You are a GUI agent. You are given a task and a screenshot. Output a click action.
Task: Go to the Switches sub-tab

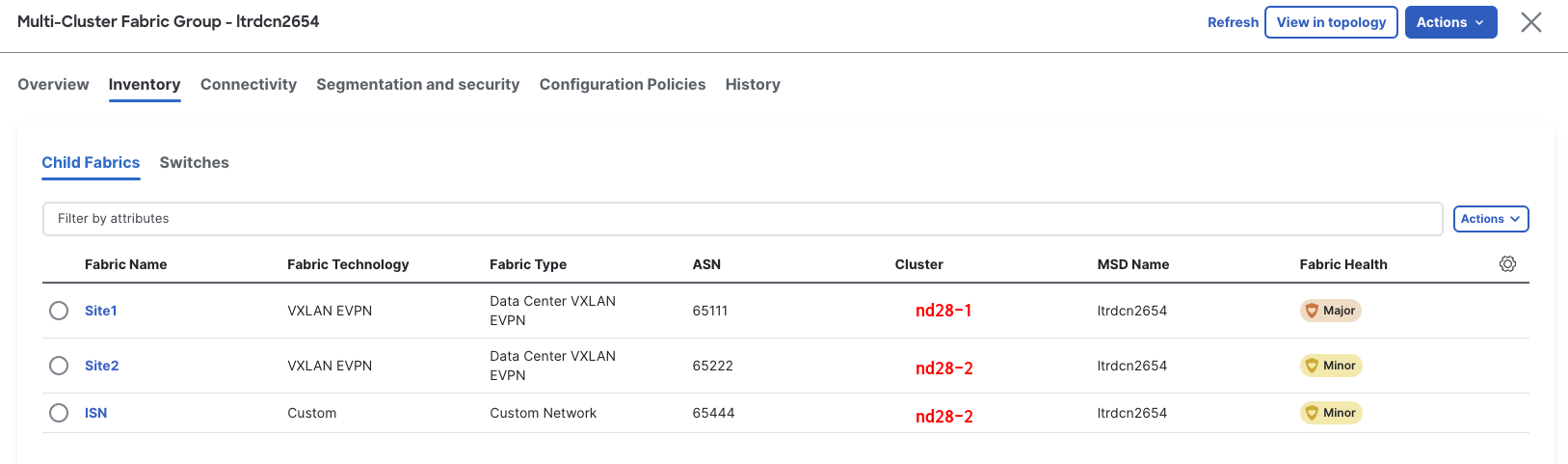[x=194, y=163]
